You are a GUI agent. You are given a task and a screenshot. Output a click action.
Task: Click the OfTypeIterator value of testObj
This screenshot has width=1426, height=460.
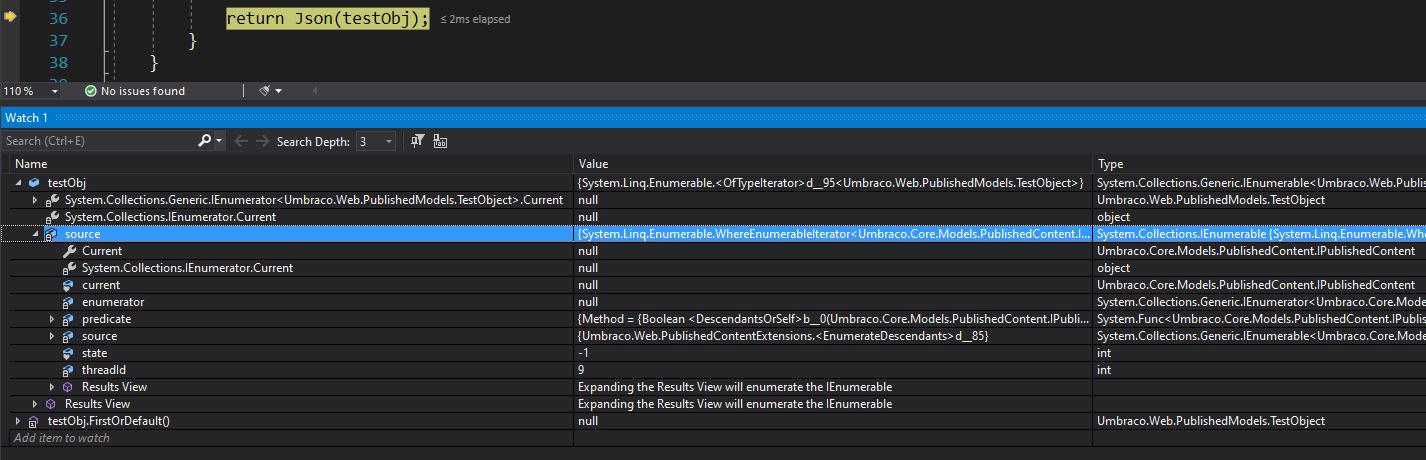pyautogui.click(x=831, y=183)
